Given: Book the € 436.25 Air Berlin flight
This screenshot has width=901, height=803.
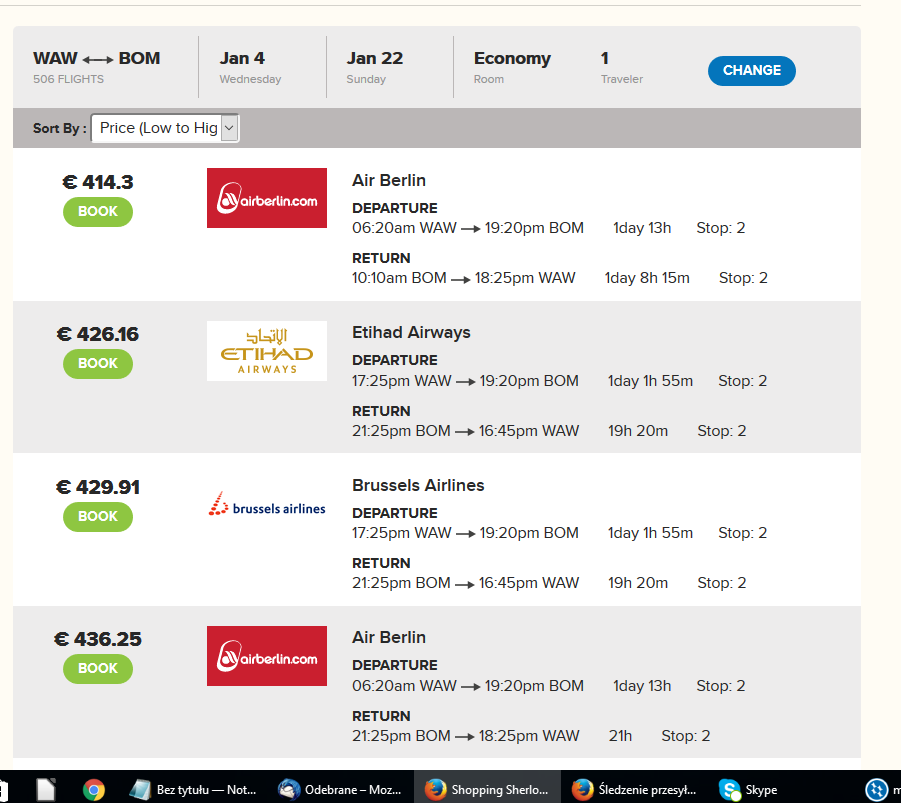Looking at the screenshot, I should 98,668.
